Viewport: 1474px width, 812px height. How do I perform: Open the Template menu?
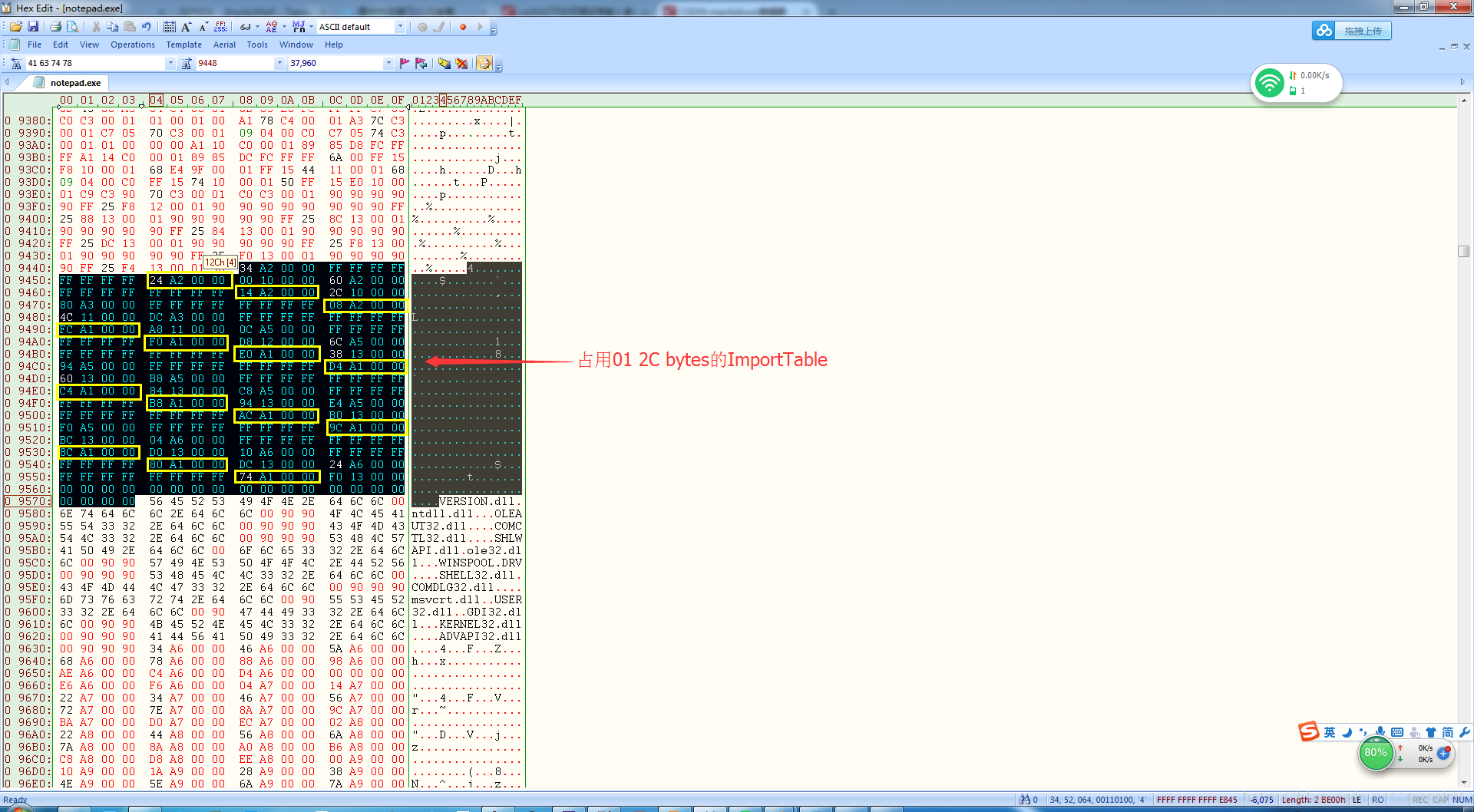(184, 45)
